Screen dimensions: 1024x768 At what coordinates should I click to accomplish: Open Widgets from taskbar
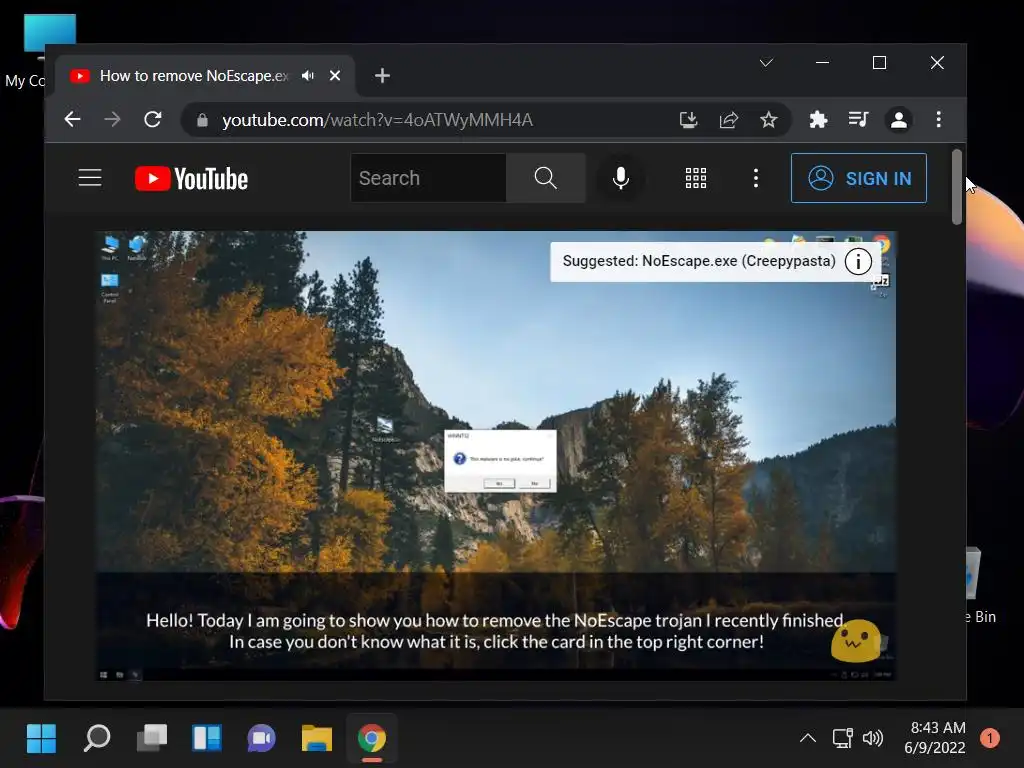point(206,739)
